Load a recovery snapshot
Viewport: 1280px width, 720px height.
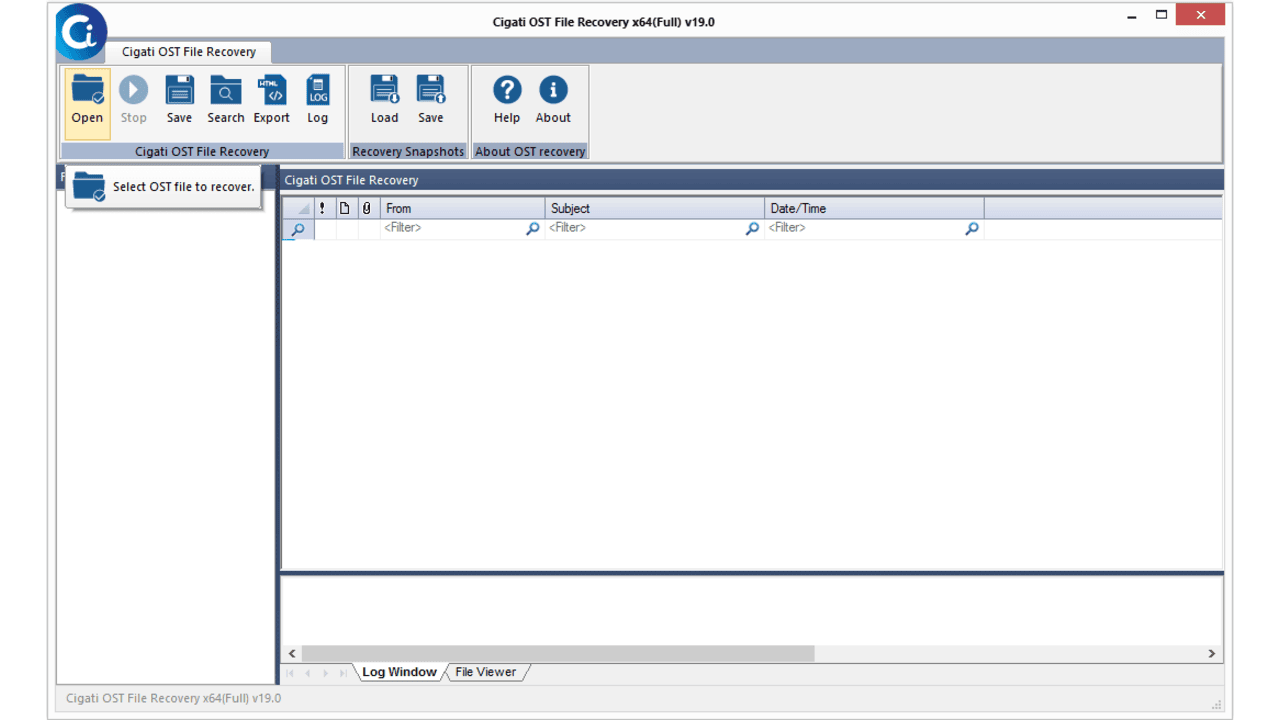tap(385, 100)
